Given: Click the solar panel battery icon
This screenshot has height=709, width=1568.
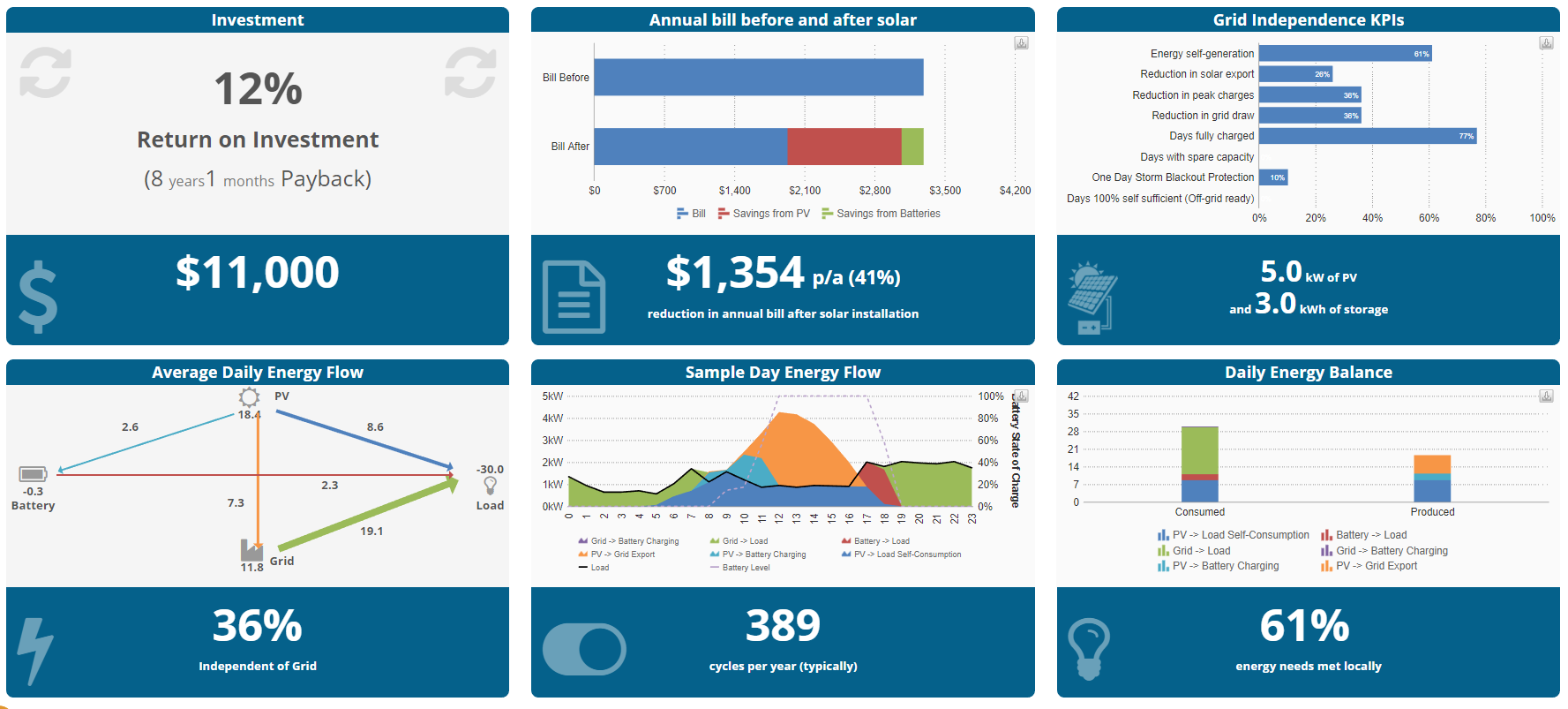Looking at the screenshot, I should coord(1092,298).
